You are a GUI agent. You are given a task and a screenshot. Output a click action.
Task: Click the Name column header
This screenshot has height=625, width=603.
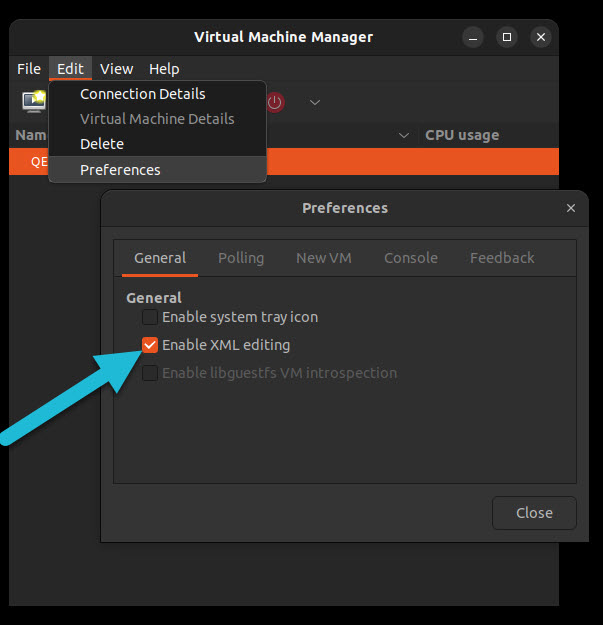click(31, 136)
